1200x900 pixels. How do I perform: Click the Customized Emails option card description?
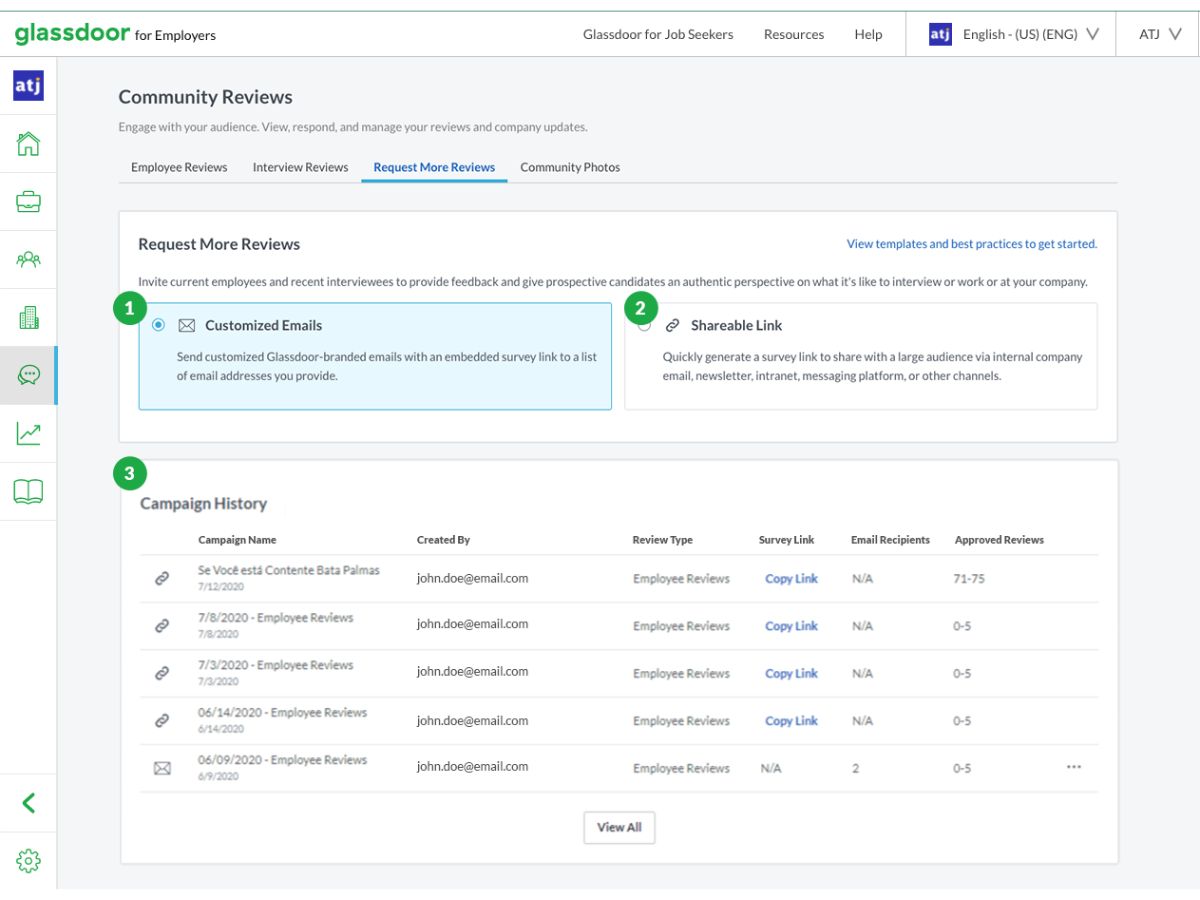coord(387,366)
